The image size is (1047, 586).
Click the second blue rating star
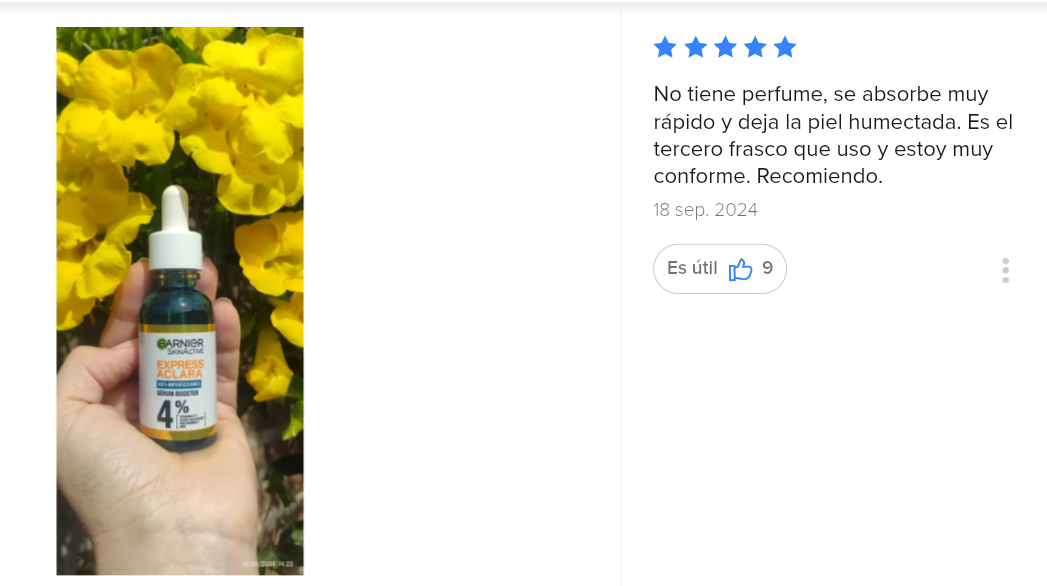click(x=695, y=47)
